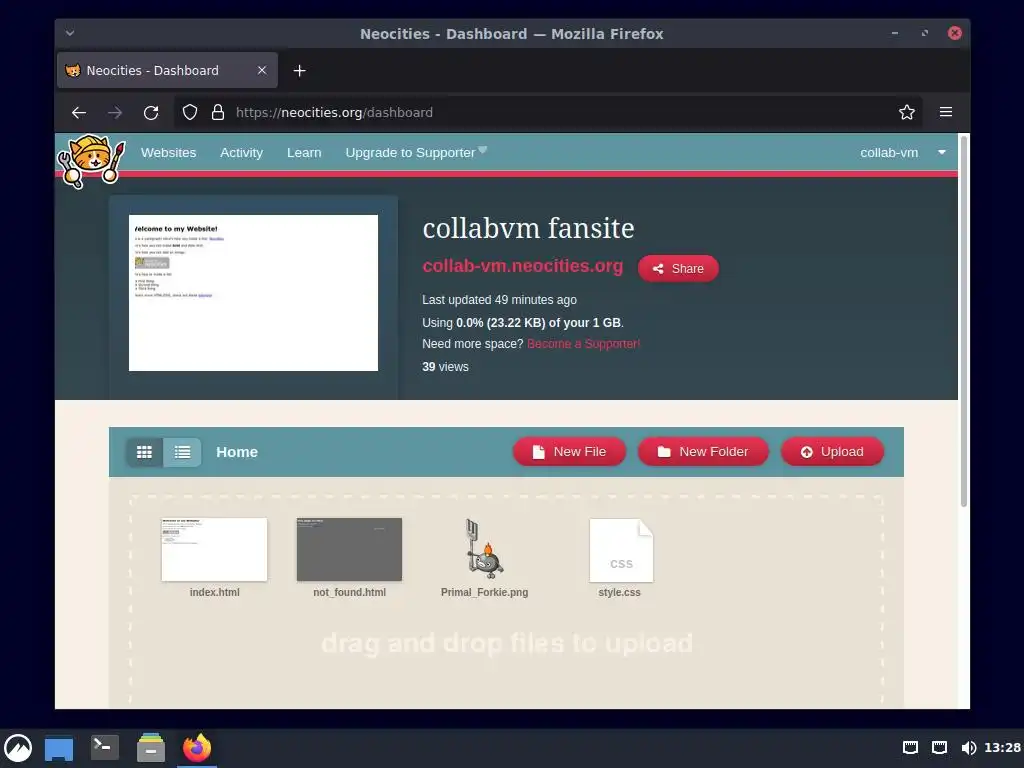The height and width of the screenshot is (768, 1024).
Task: Open a new tab with the plus icon
Action: coord(299,71)
